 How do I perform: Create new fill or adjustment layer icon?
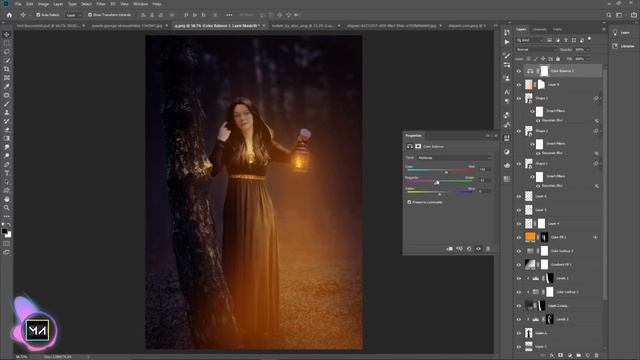click(569, 356)
